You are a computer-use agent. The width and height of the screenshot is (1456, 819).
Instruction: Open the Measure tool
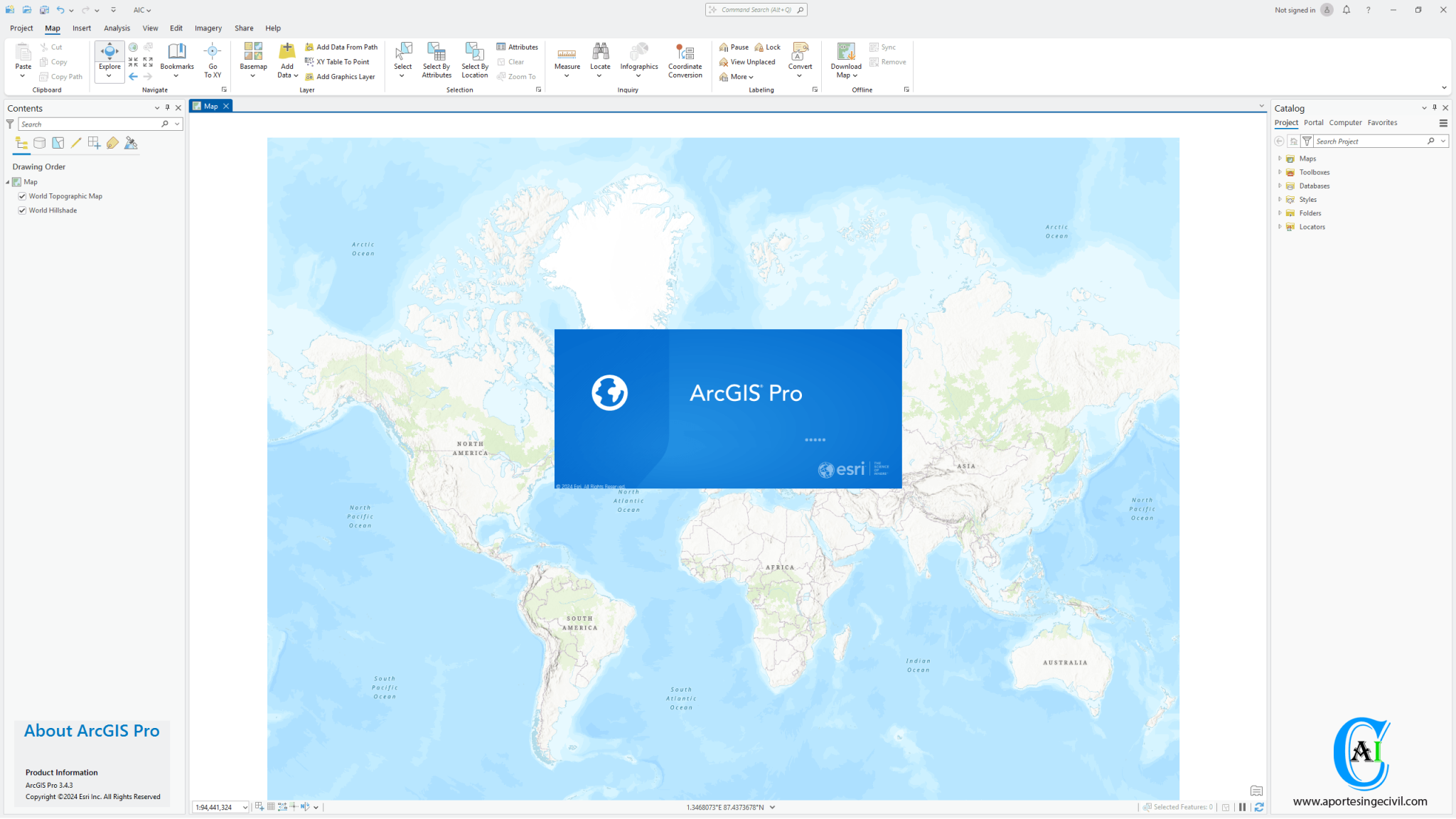(x=567, y=60)
